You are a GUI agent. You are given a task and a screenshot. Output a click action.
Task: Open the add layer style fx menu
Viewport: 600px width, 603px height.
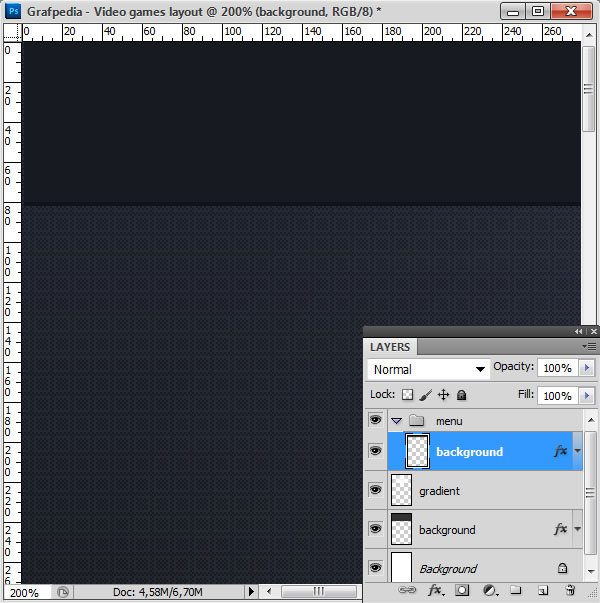click(x=436, y=590)
